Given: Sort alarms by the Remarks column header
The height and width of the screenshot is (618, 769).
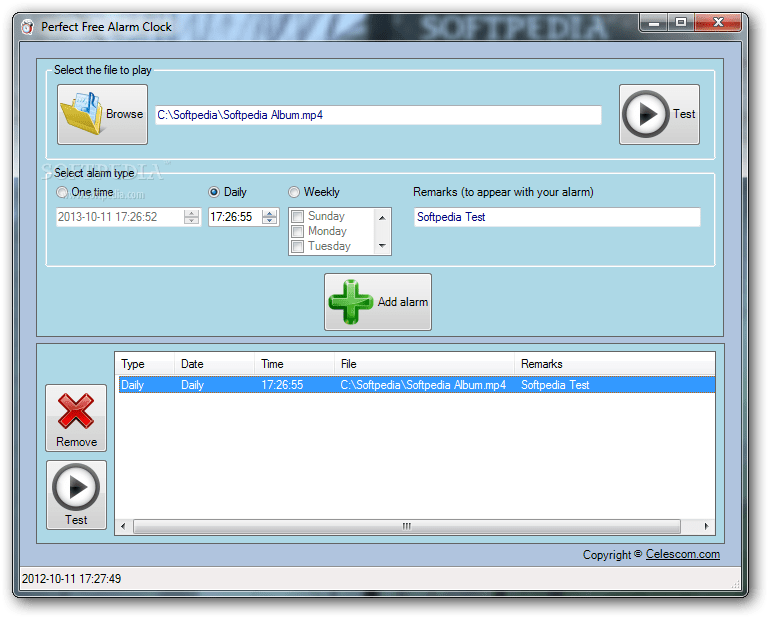Looking at the screenshot, I should click(x=615, y=364).
